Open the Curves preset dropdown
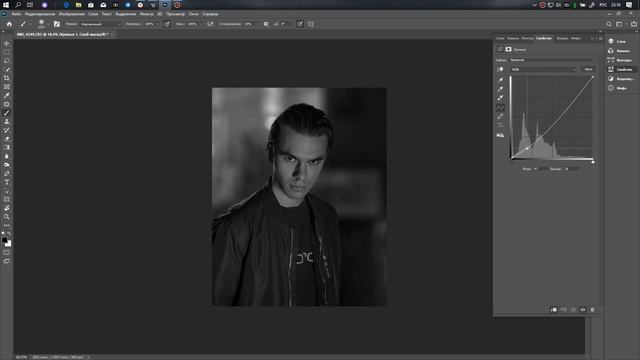The height and width of the screenshot is (360, 640). coord(552,60)
